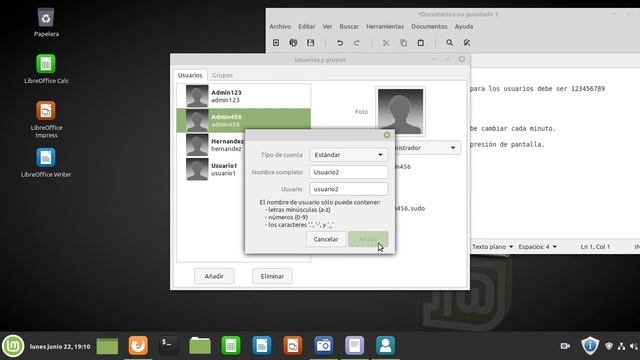
Task: Confirm new user with dialog Añadir button
Action: pyautogui.click(x=368, y=239)
